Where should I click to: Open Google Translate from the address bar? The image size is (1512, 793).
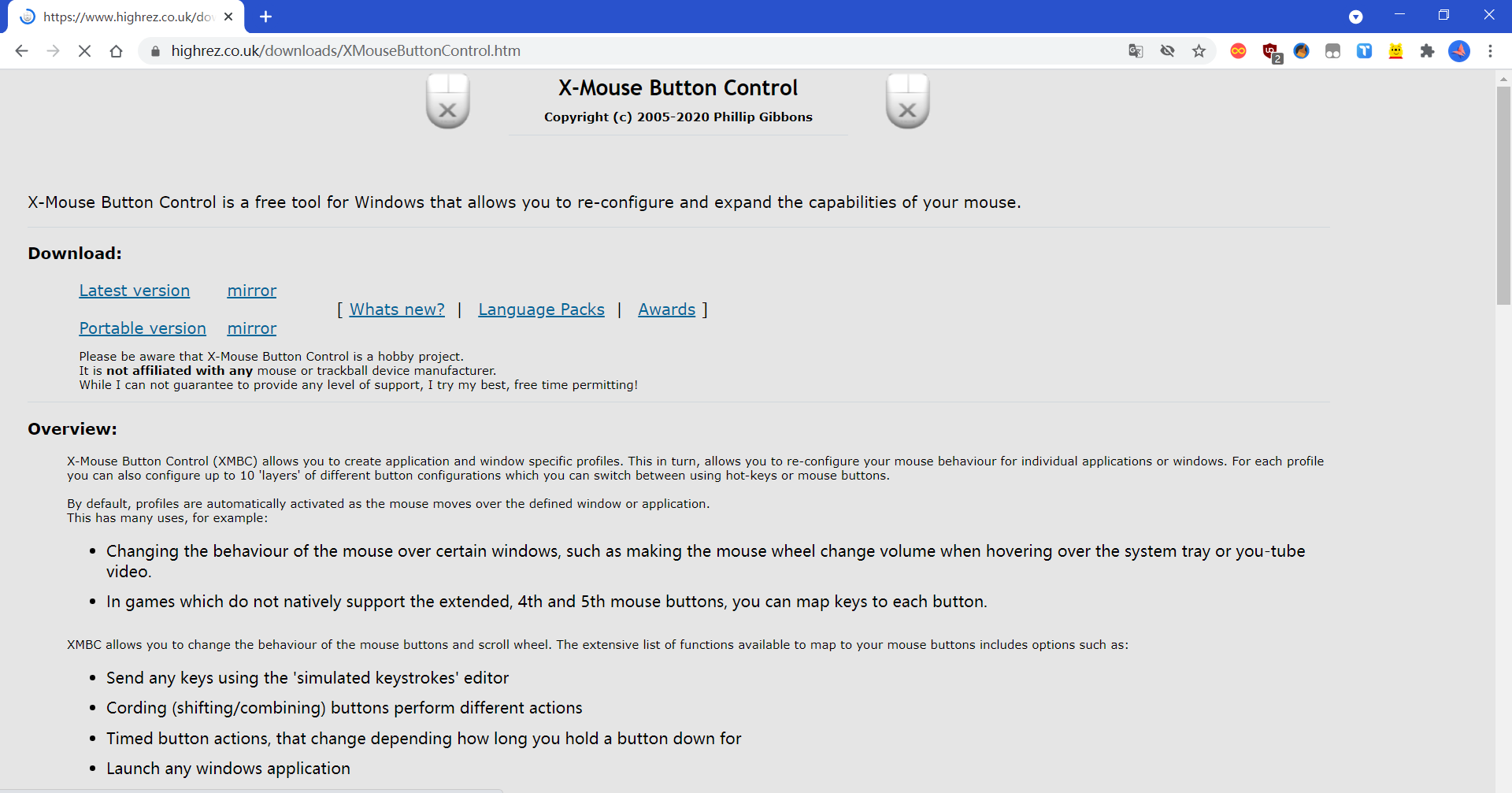(1136, 50)
